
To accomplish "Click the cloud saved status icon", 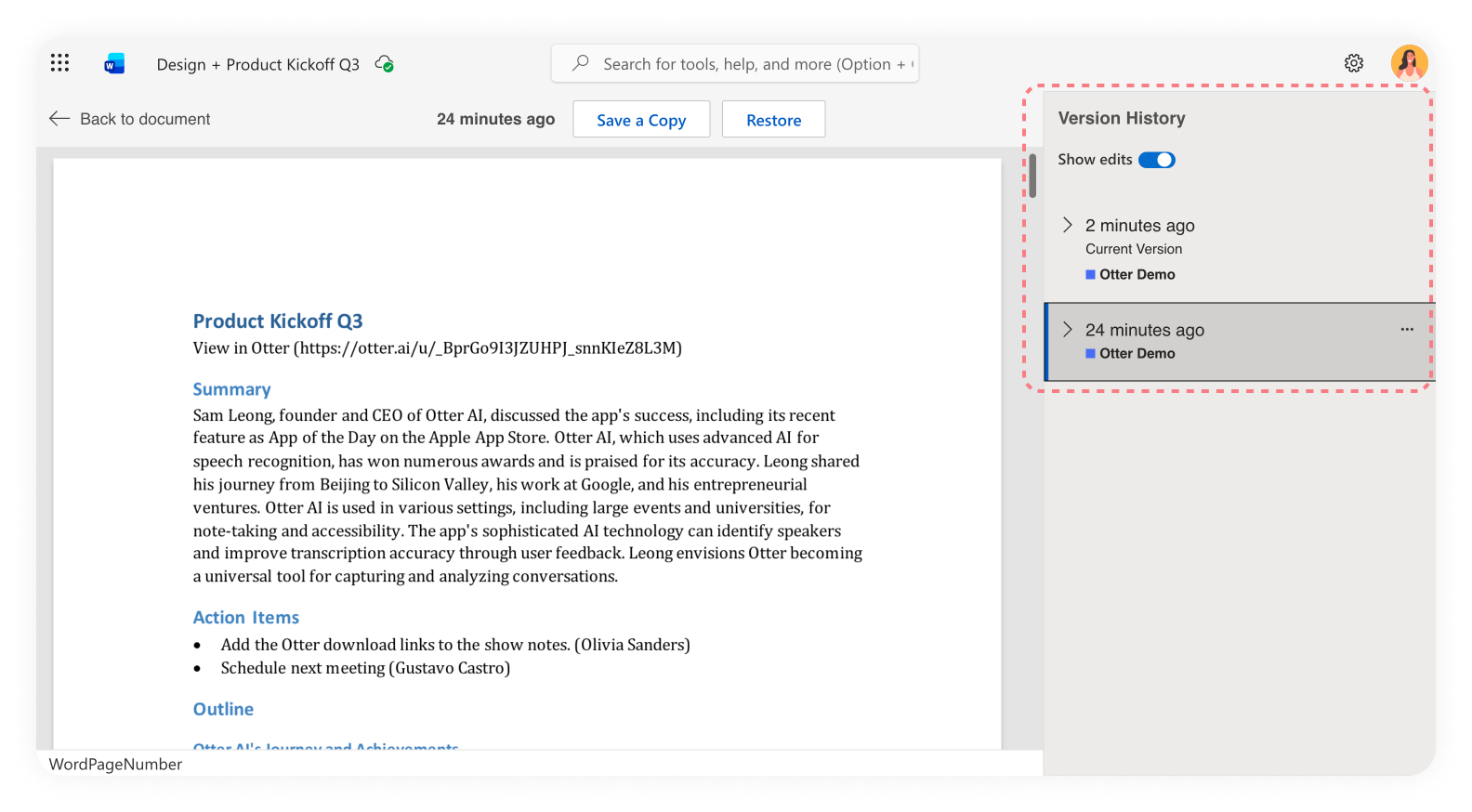I will (x=384, y=63).
